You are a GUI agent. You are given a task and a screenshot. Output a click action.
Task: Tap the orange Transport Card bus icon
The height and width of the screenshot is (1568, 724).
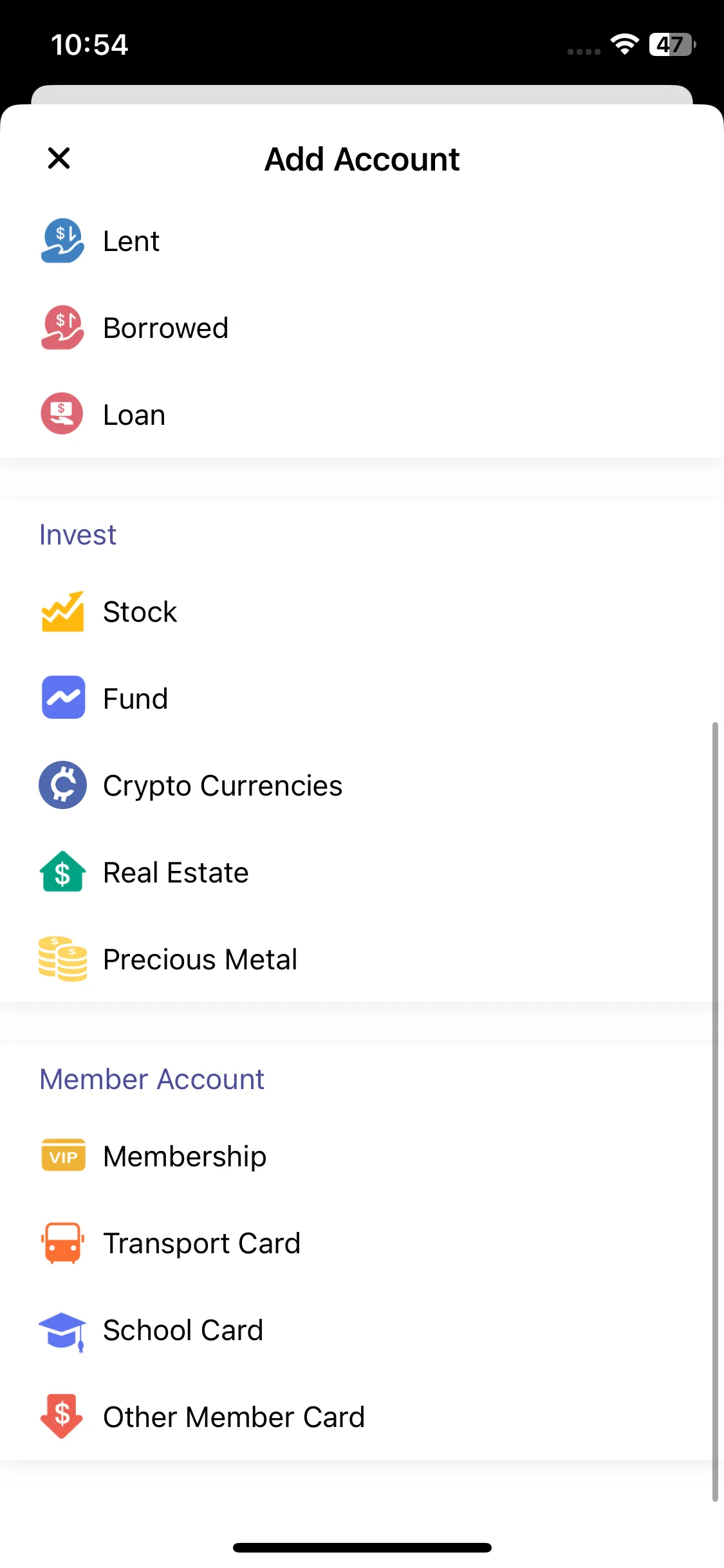pyautogui.click(x=62, y=1243)
